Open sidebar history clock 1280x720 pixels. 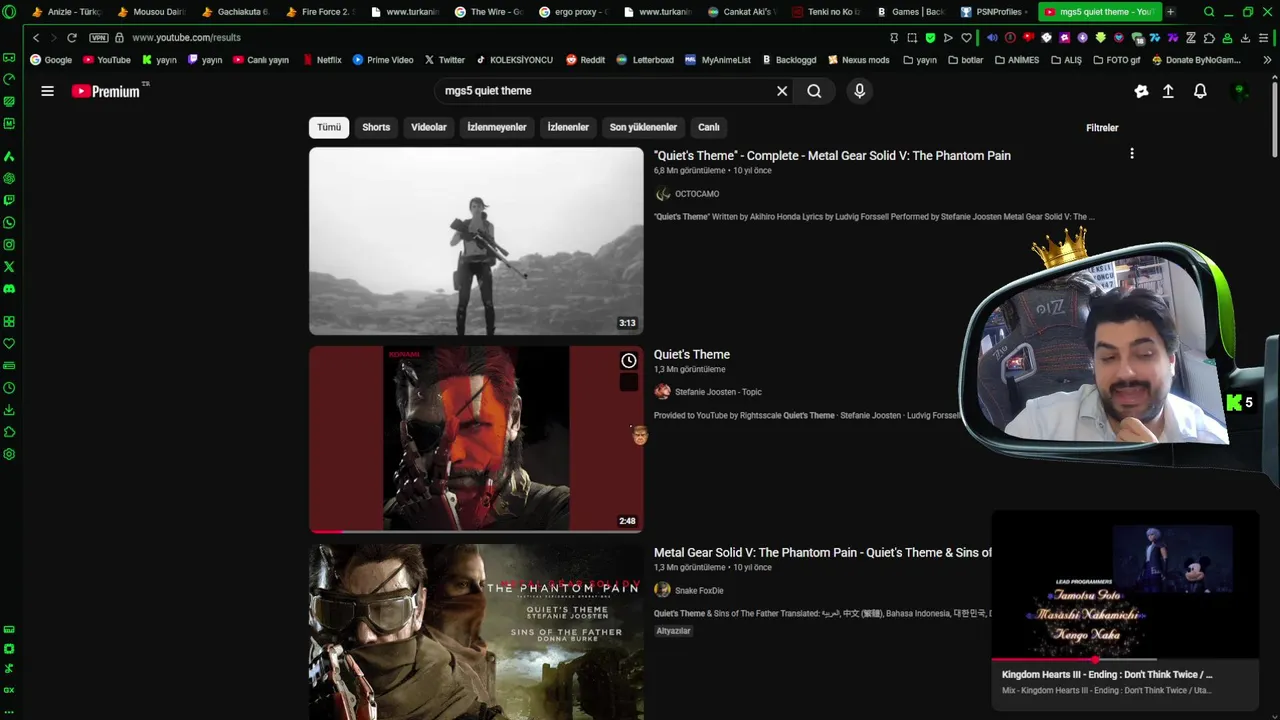click(x=9, y=388)
